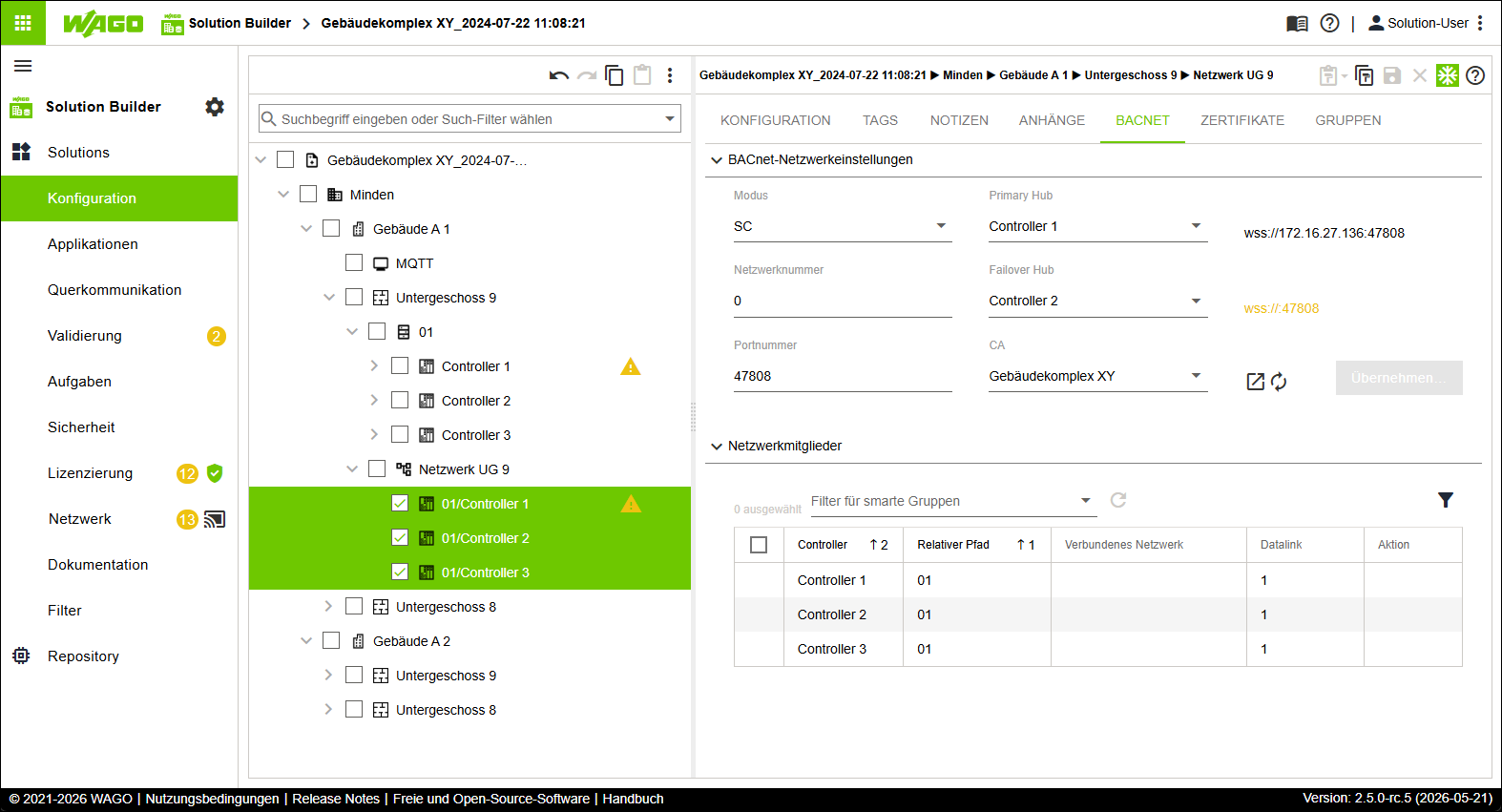
Task: Open the Filter für smarte Gruppen dropdown
Action: [x=953, y=501]
